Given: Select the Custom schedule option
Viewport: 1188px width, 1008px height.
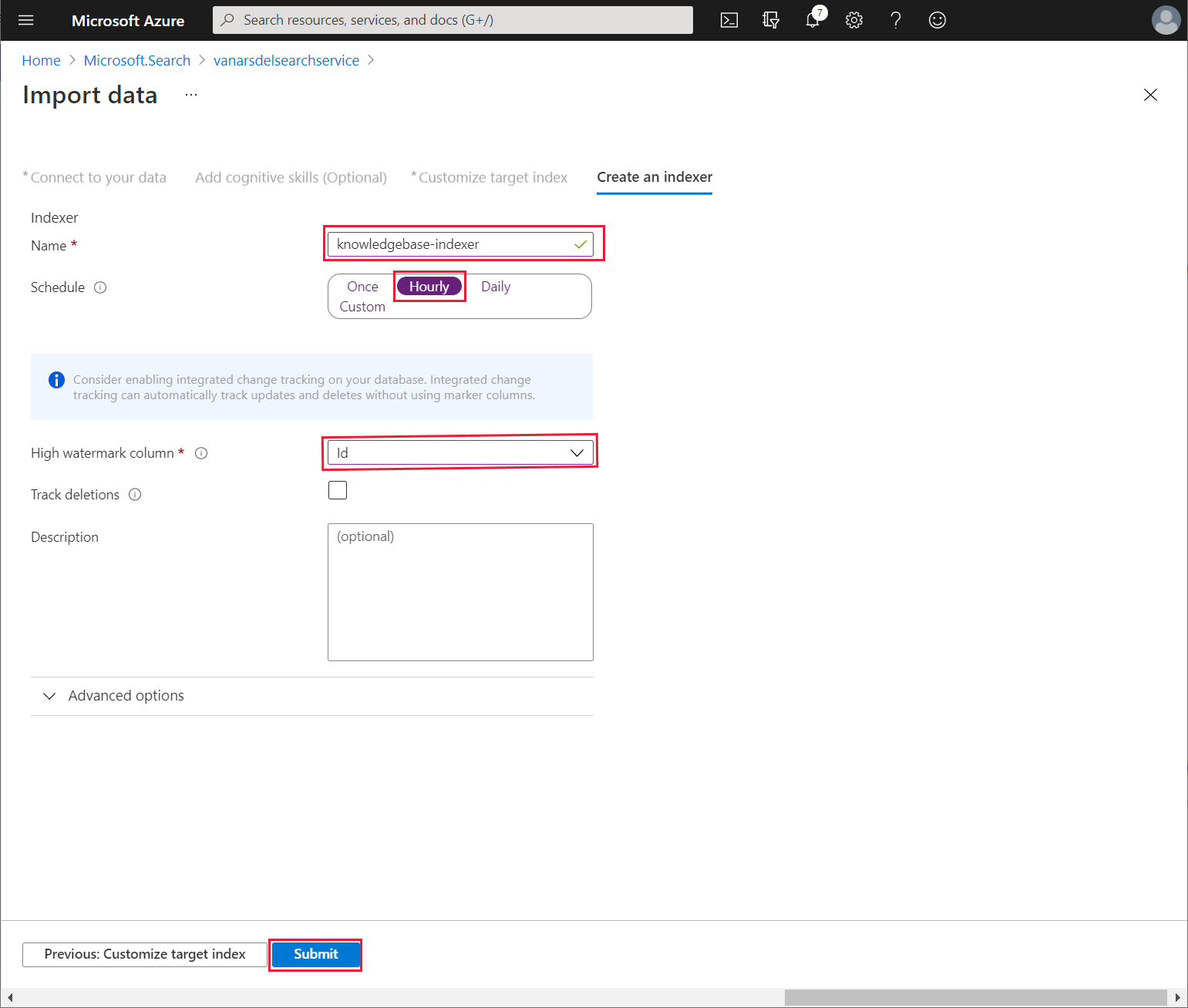Looking at the screenshot, I should click(362, 307).
